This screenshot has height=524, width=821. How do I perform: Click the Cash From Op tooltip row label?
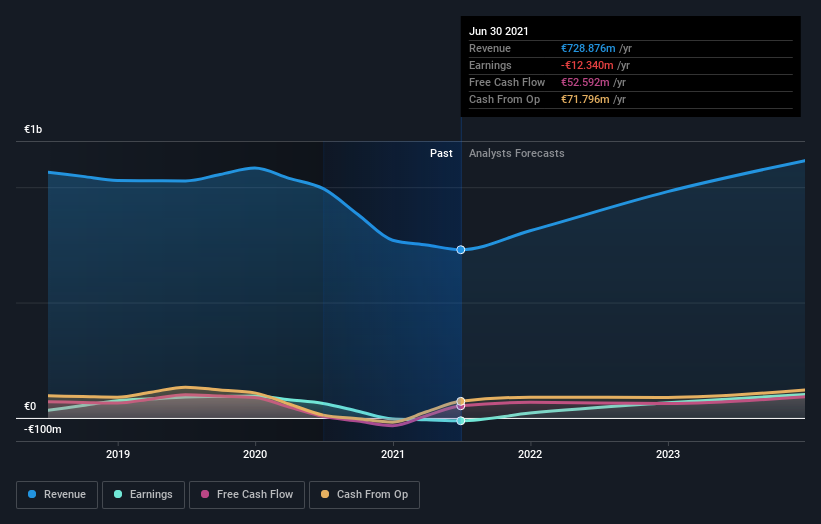(504, 99)
